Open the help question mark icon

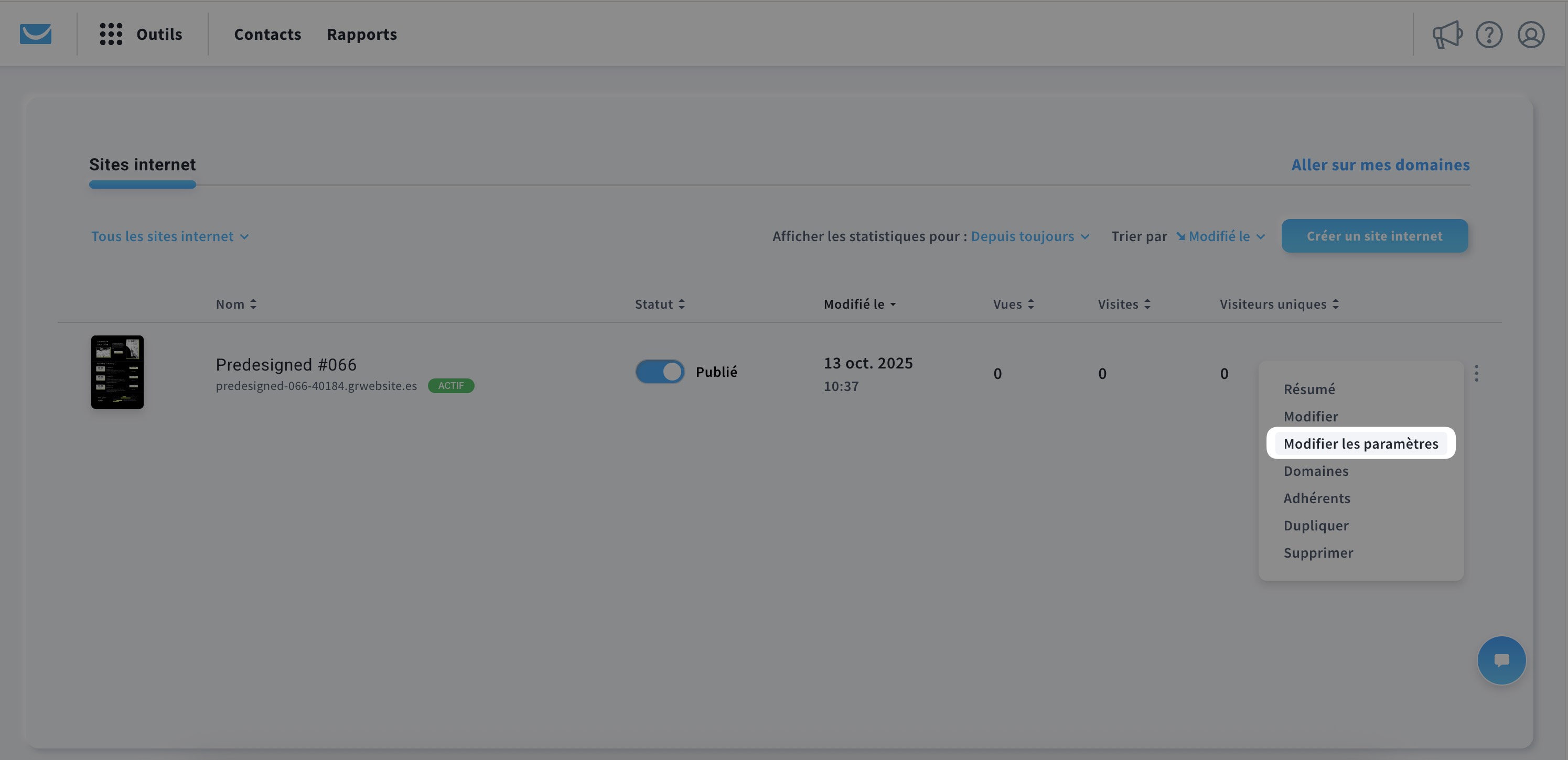1489,35
